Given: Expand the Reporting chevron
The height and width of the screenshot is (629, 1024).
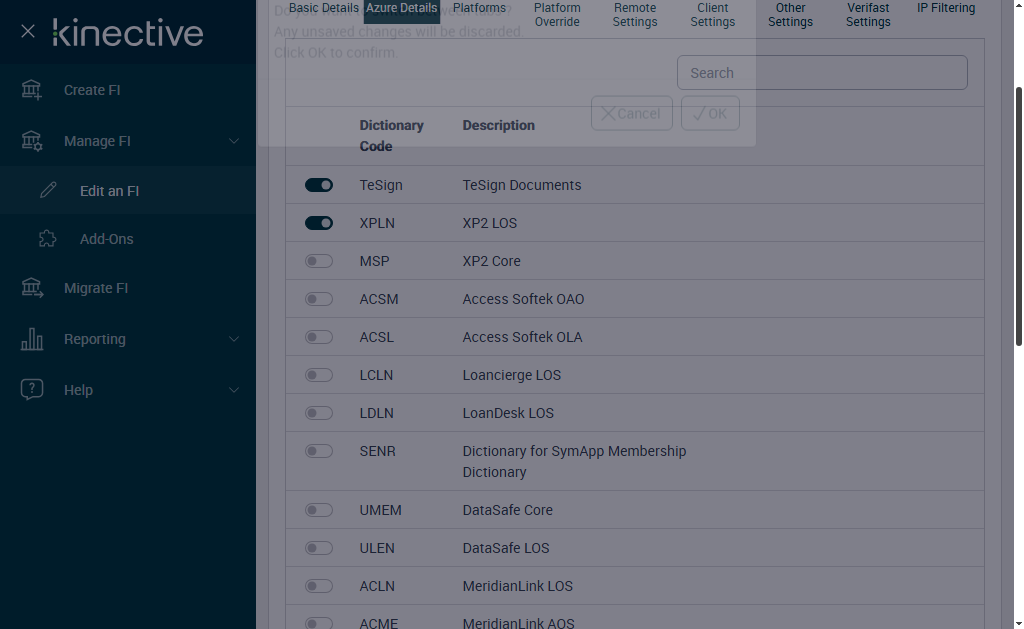Looking at the screenshot, I should coord(233,339).
